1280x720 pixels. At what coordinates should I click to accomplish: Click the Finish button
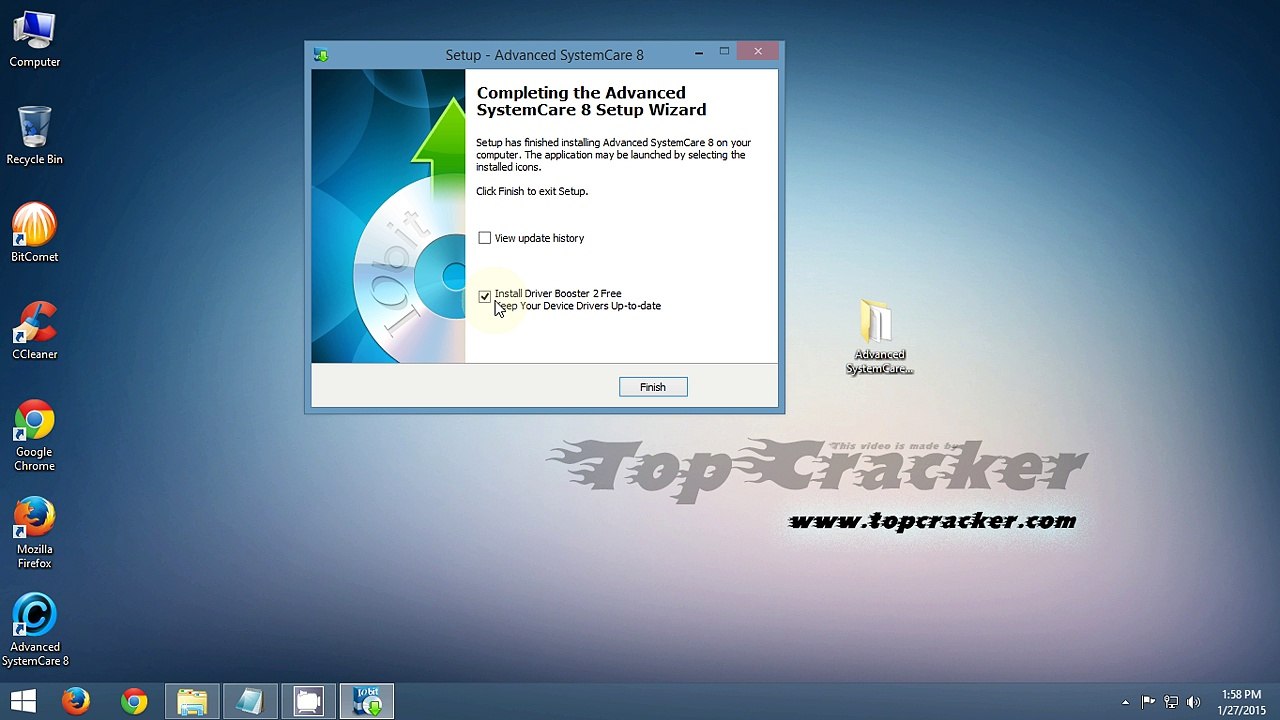click(x=653, y=387)
